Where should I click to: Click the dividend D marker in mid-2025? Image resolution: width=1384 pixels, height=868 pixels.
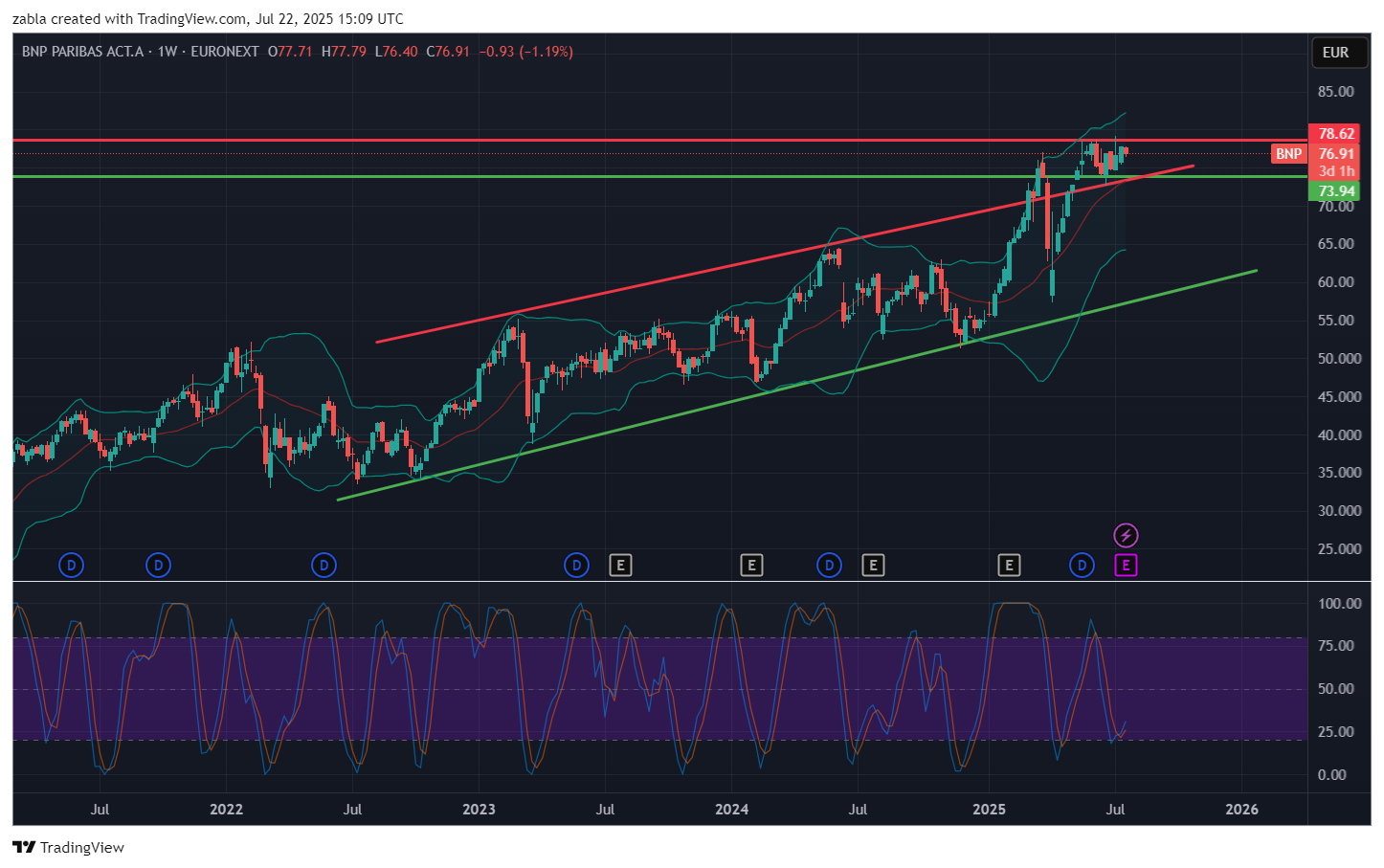(x=1082, y=566)
